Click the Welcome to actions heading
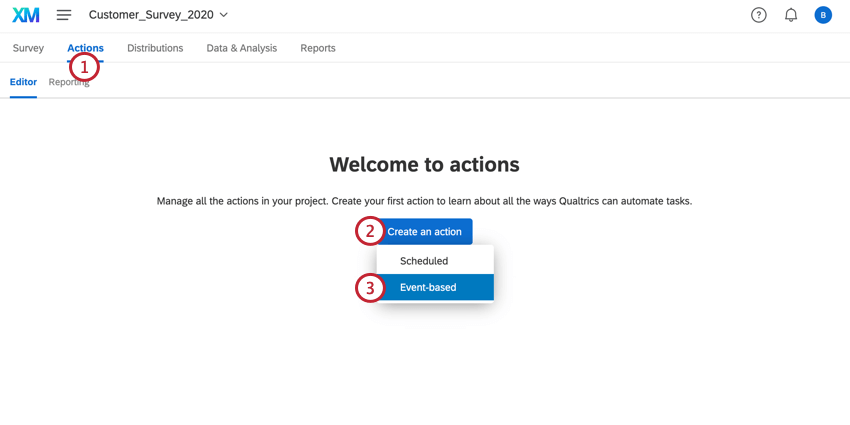This screenshot has height=425, width=850. pyautogui.click(x=424, y=164)
